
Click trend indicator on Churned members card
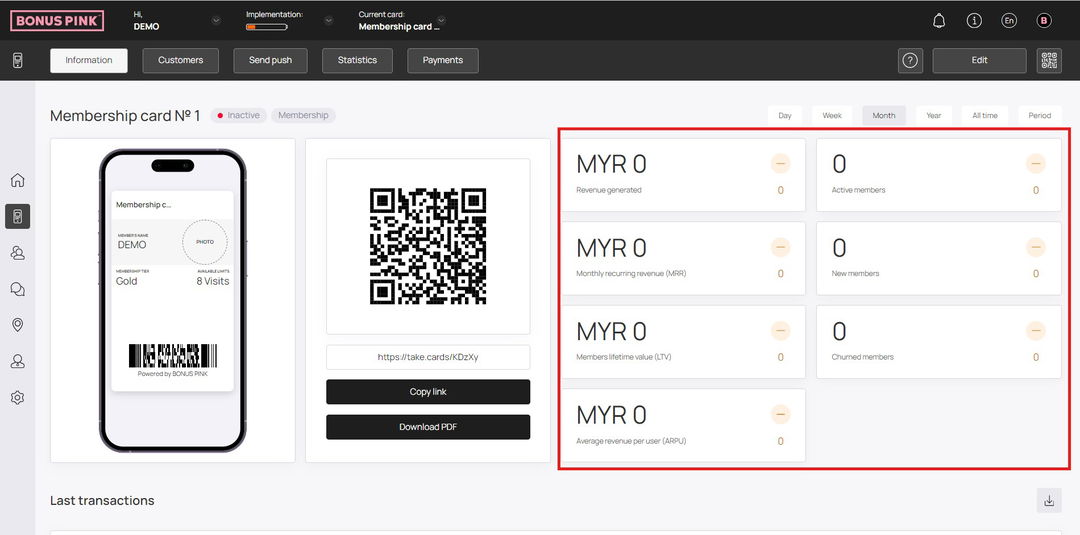tap(1036, 331)
